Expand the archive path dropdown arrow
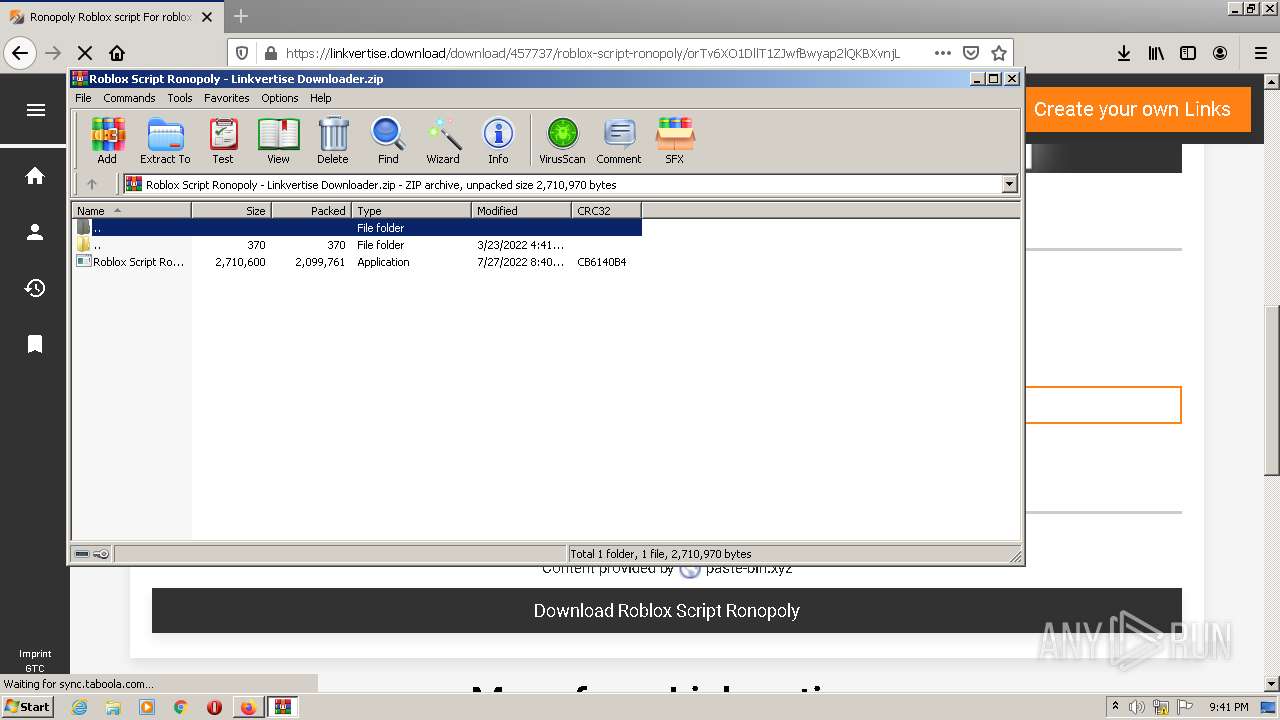Viewport: 1280px width, 720px height. tap(1009, 184)
